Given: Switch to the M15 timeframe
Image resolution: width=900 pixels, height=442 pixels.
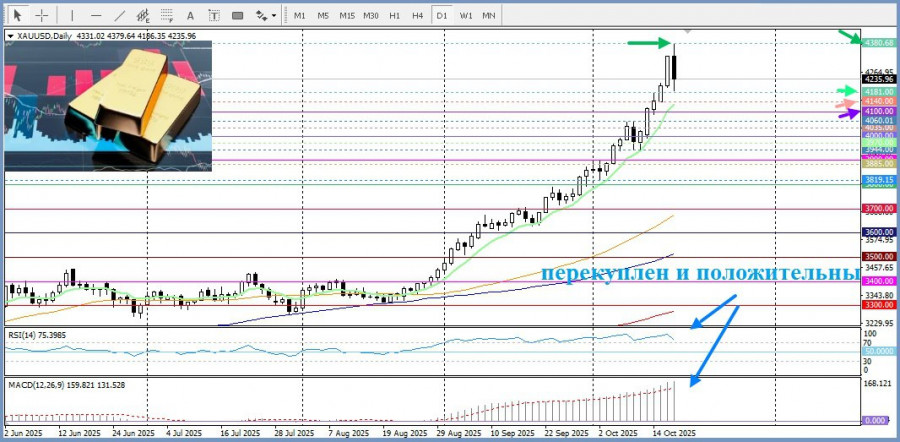Looking at the screenshot, I should pos(346,15).
